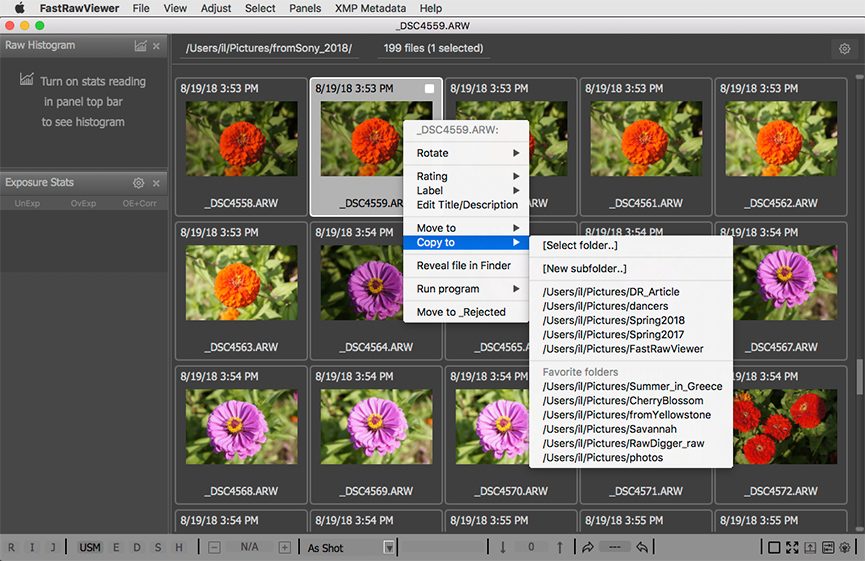The height and width of the screenshot is (561, 865).
Task: Tick the checkbox on _DSC4559.ARW thumbnail
Action: [x=429, y=89]
